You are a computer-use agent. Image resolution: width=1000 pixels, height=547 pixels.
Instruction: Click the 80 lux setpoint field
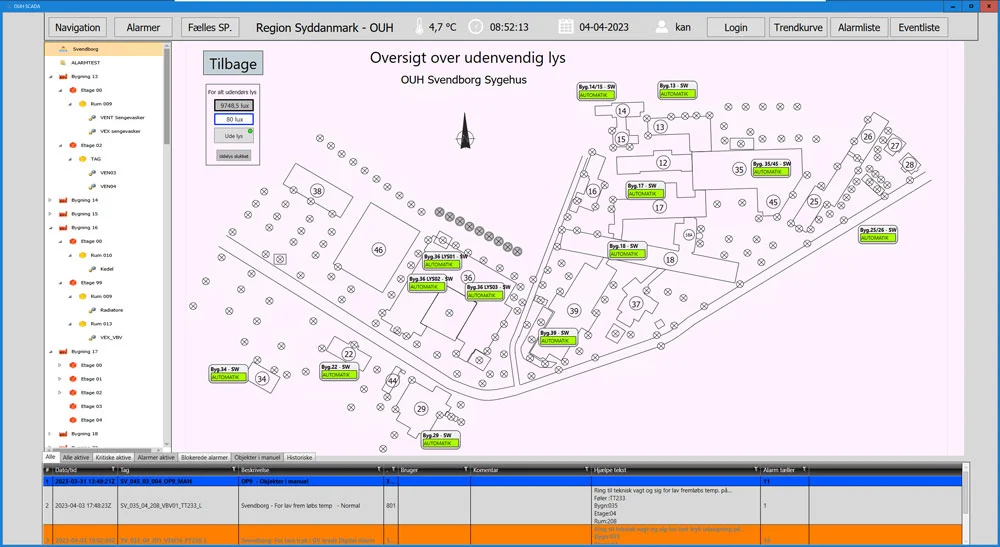tap(234, 119)
